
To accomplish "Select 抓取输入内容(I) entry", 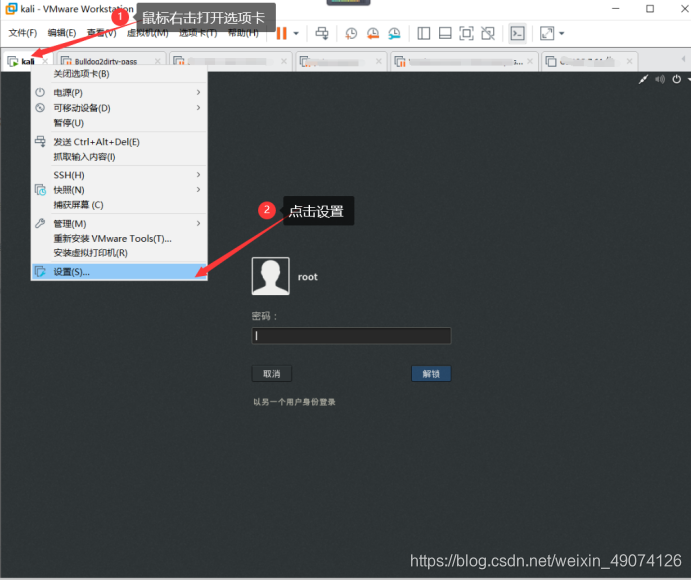I will tap(119, 157).
